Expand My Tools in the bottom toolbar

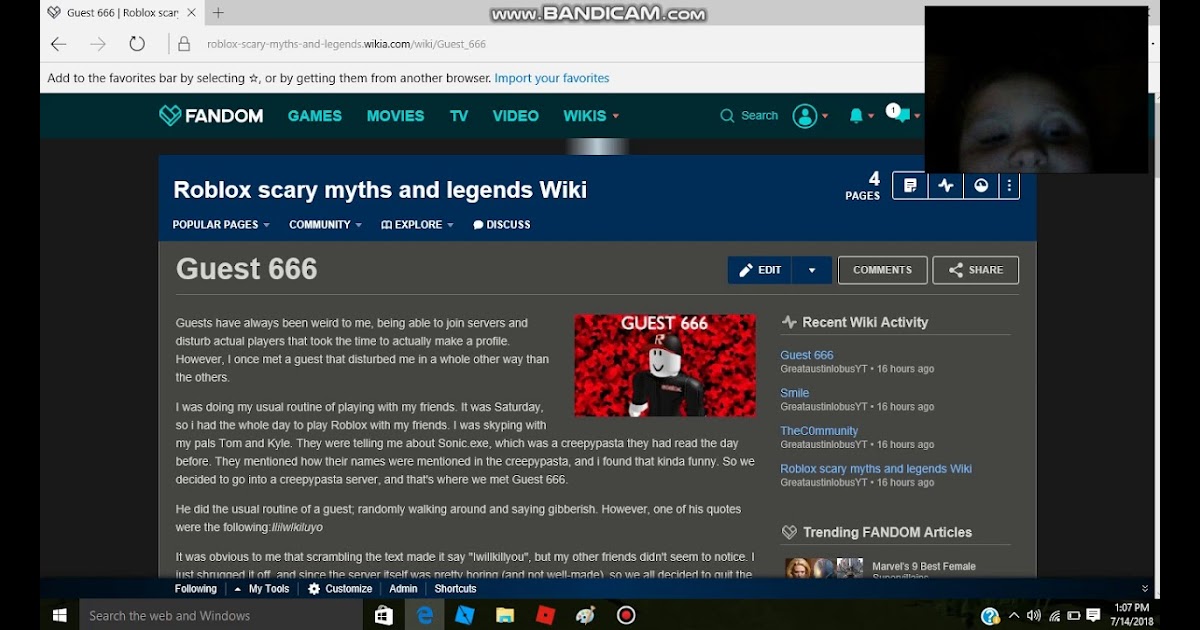click(x=262, y=589)
